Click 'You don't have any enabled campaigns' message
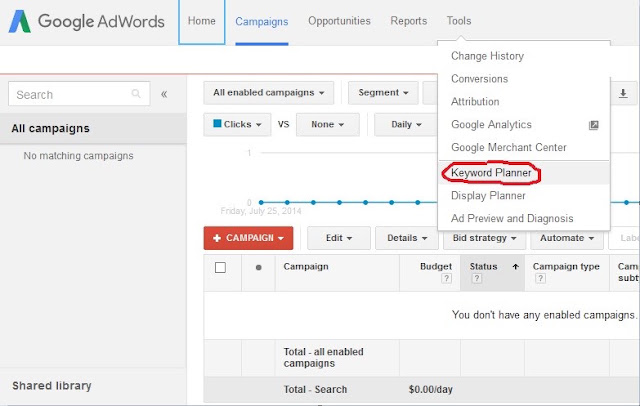Viewport: 640px width, 406px height. click(x=544, y=315)
